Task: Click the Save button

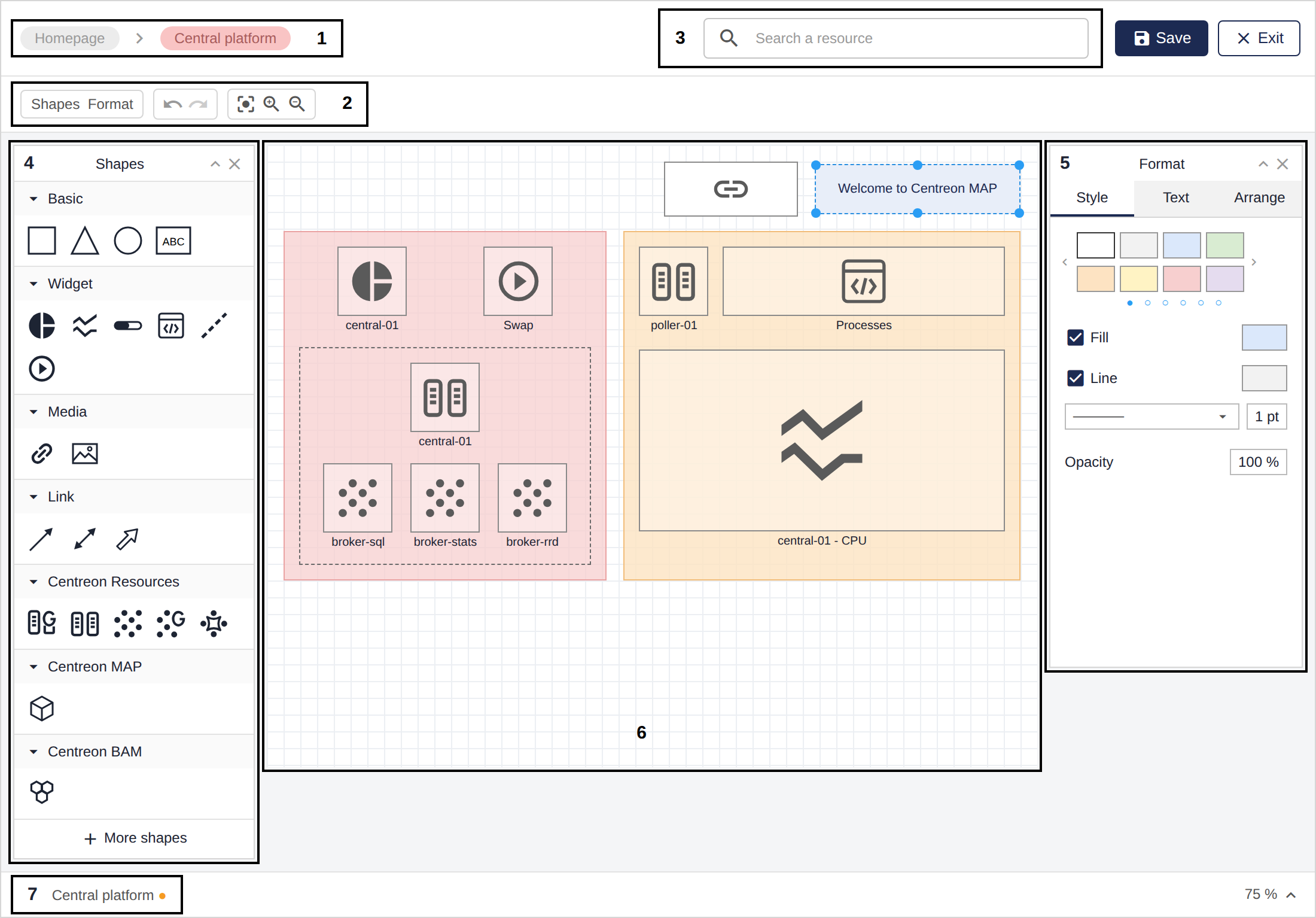Action: [1161, 38]
